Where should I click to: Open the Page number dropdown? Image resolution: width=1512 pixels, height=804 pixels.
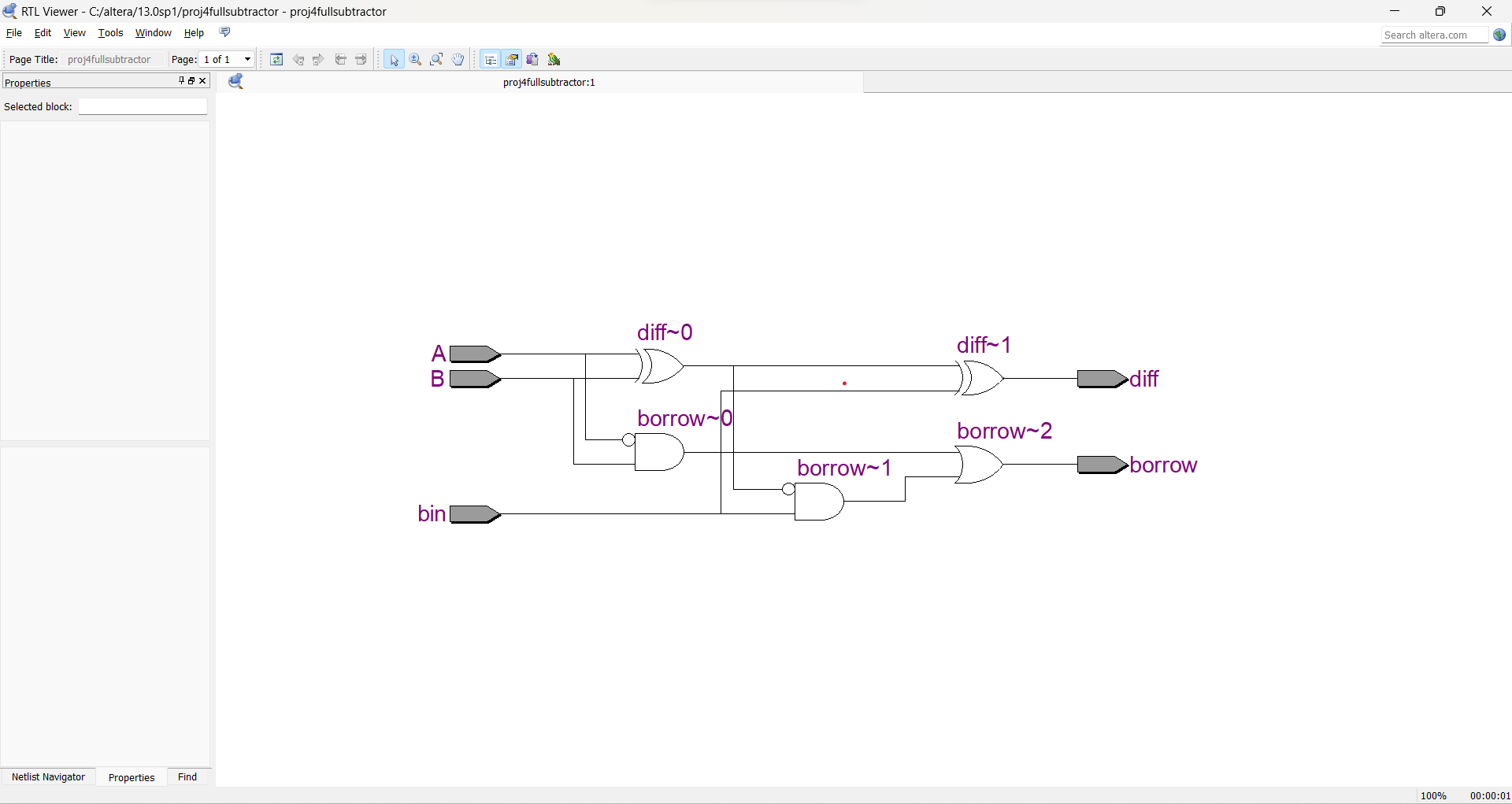click(x=246, y=59)
